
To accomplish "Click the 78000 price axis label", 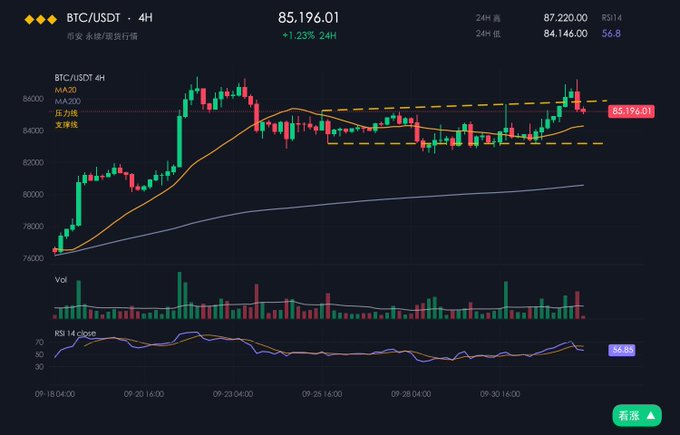I will tap(33, 226).
